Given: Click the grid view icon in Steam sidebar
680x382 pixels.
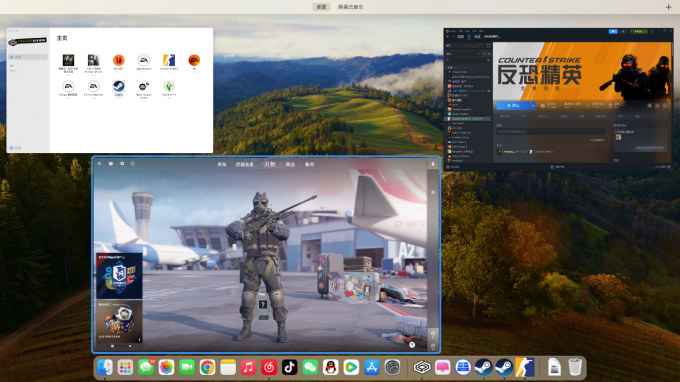Looking at the screenshot, I should click(488, 45).
